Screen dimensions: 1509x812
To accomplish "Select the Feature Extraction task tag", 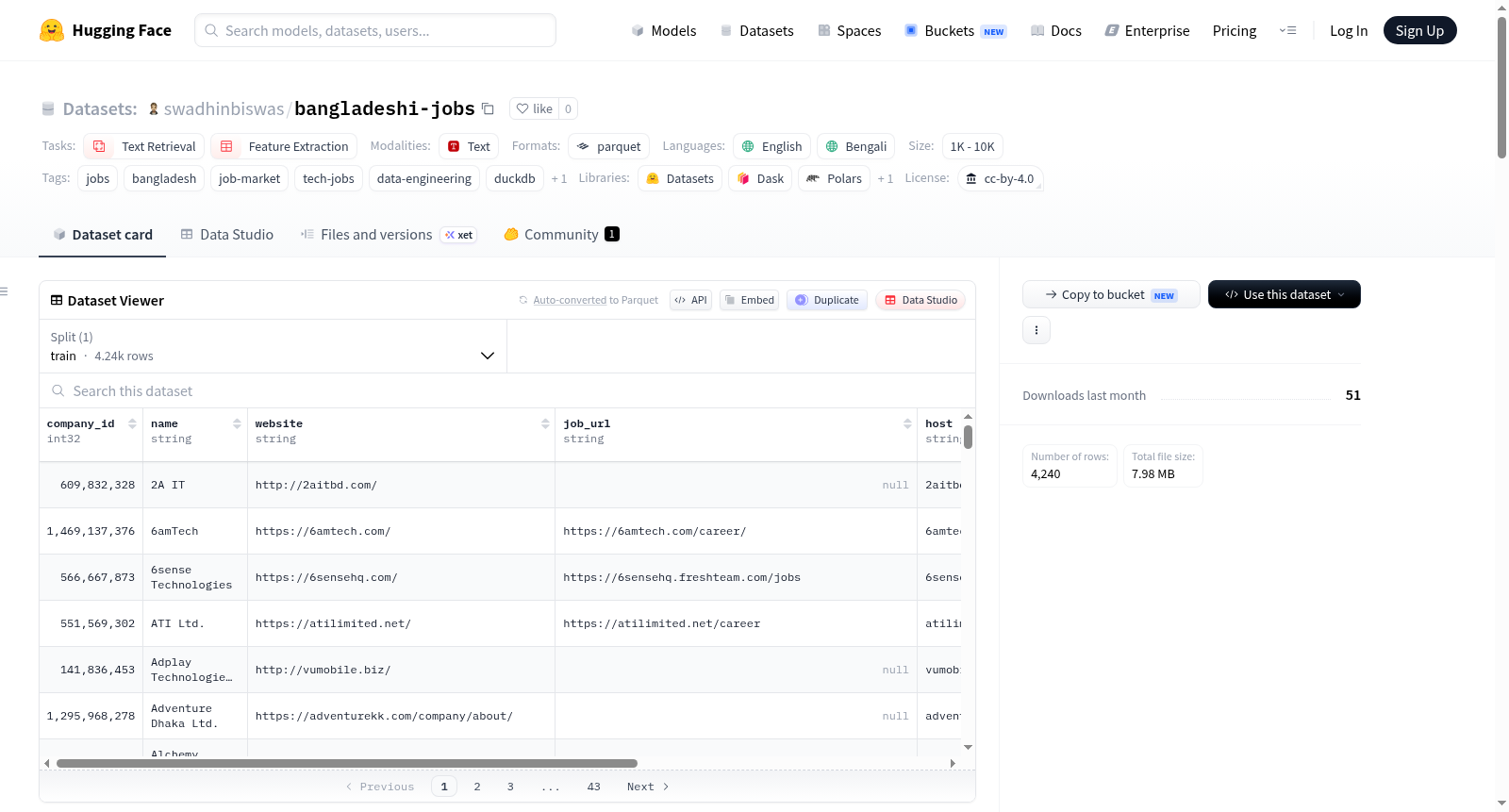I will pos(284,146).
